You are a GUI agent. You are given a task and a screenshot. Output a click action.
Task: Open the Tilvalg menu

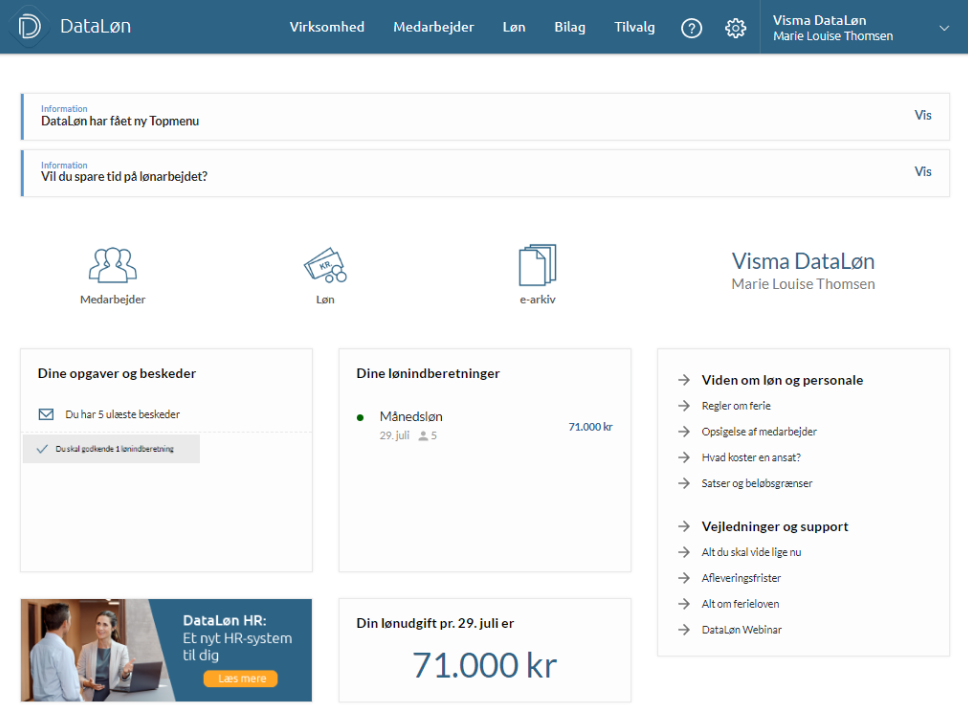(634, 27)
